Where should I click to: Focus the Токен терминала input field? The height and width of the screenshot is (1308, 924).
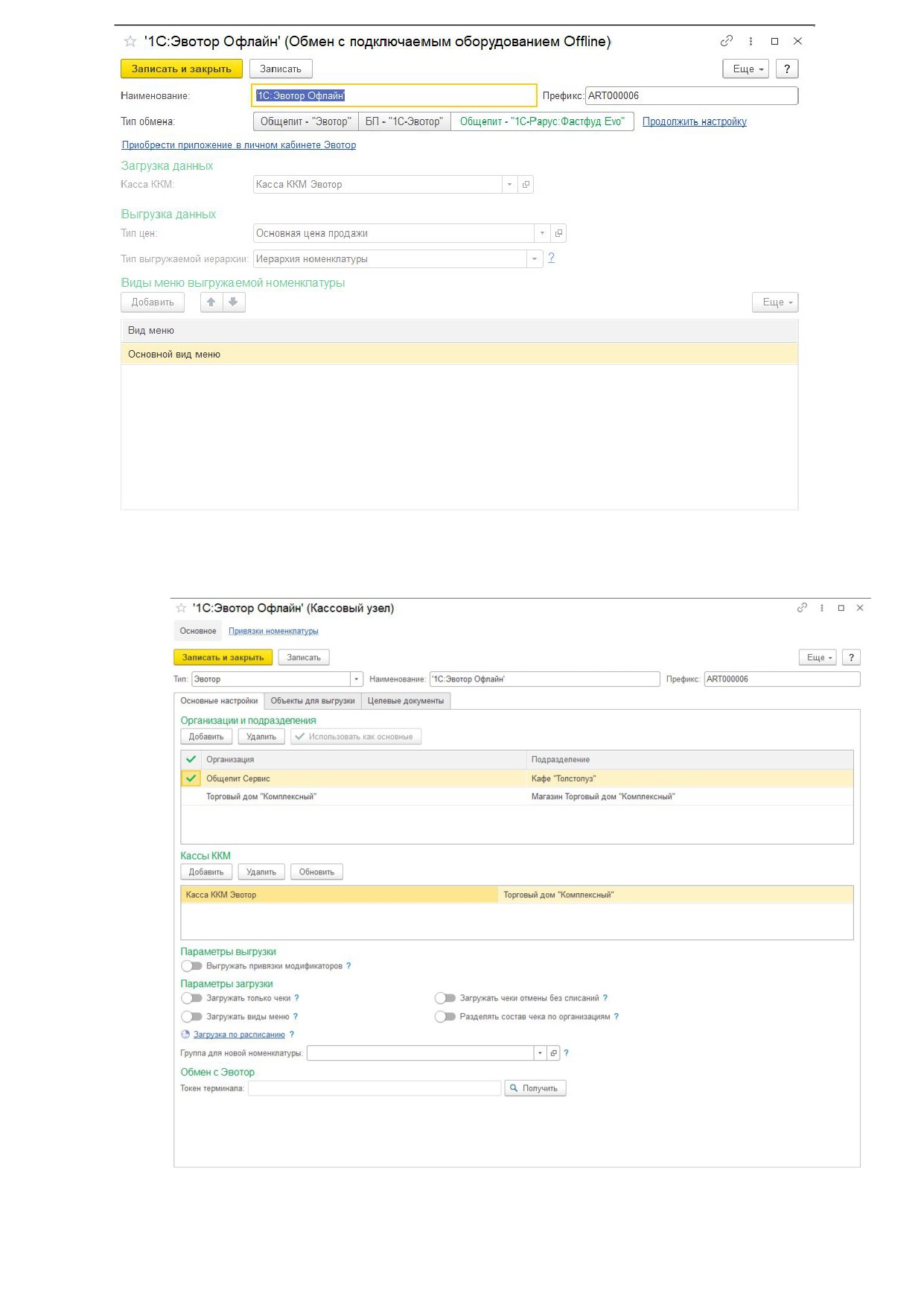(x=375, y=1088)
